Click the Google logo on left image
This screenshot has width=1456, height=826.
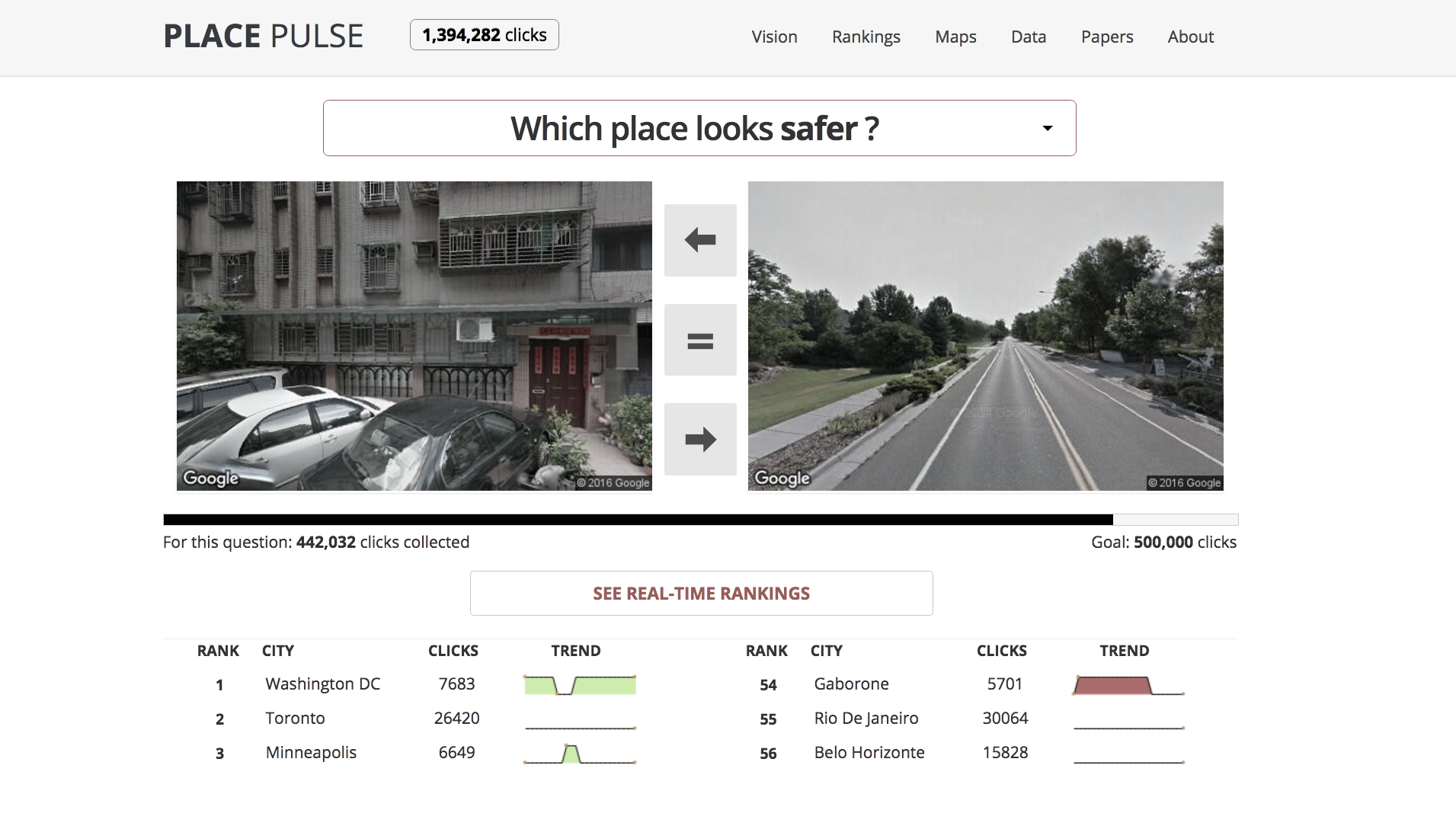tap(211, 478)
